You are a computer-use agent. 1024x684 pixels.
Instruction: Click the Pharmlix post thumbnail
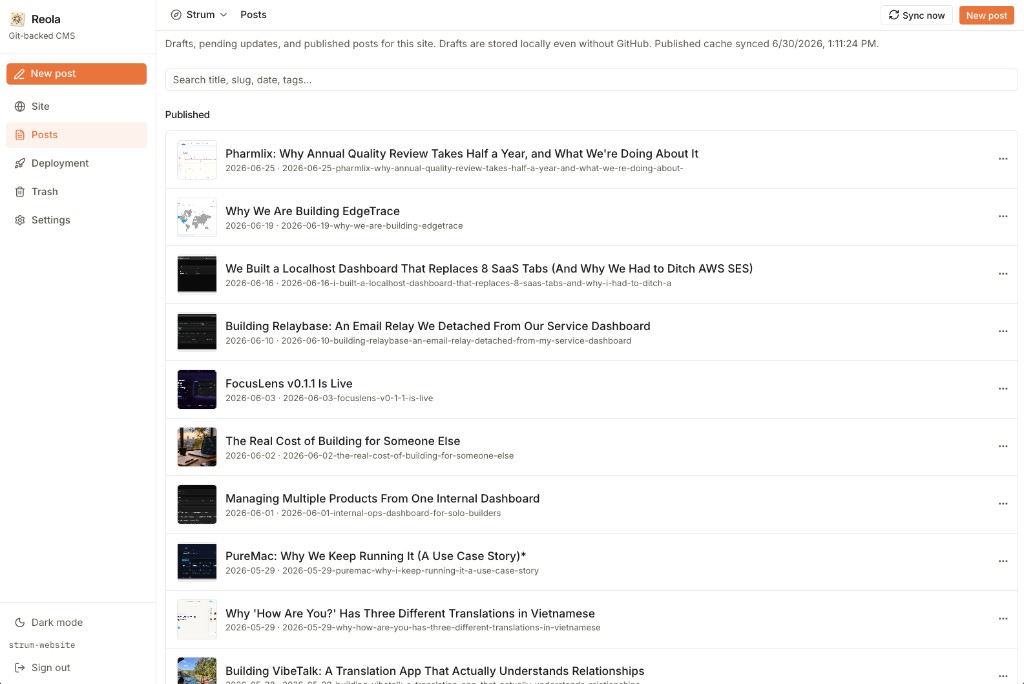click(197, 159)
